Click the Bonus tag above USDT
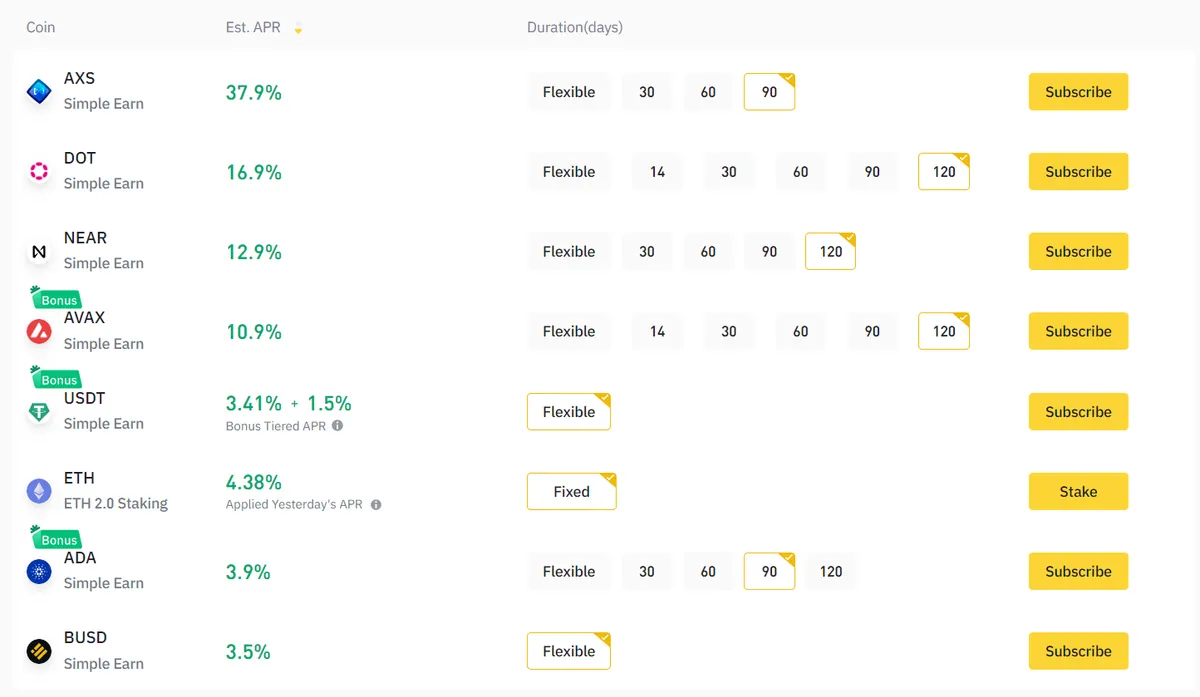1200x697 pixels. 55,378
